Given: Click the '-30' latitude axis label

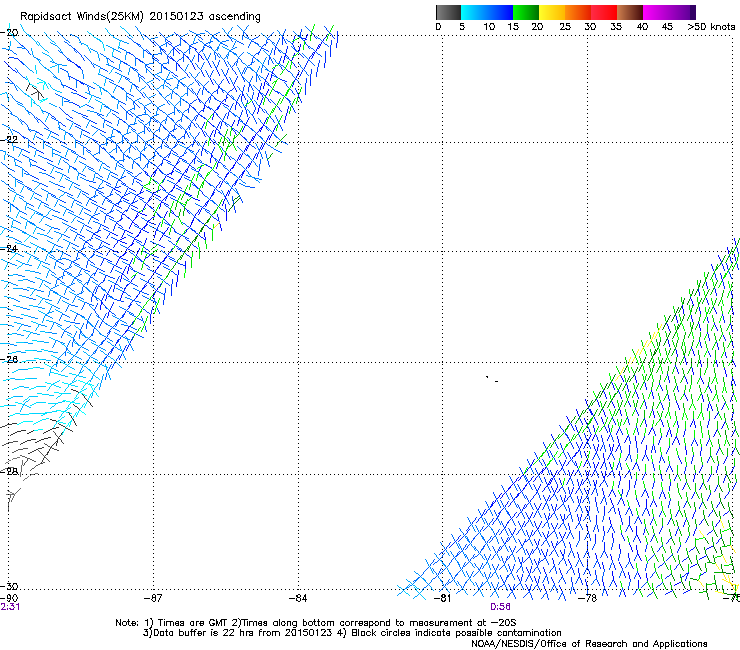Looking at the screenshot, I should pyautogui.click(x=9, y=586).
